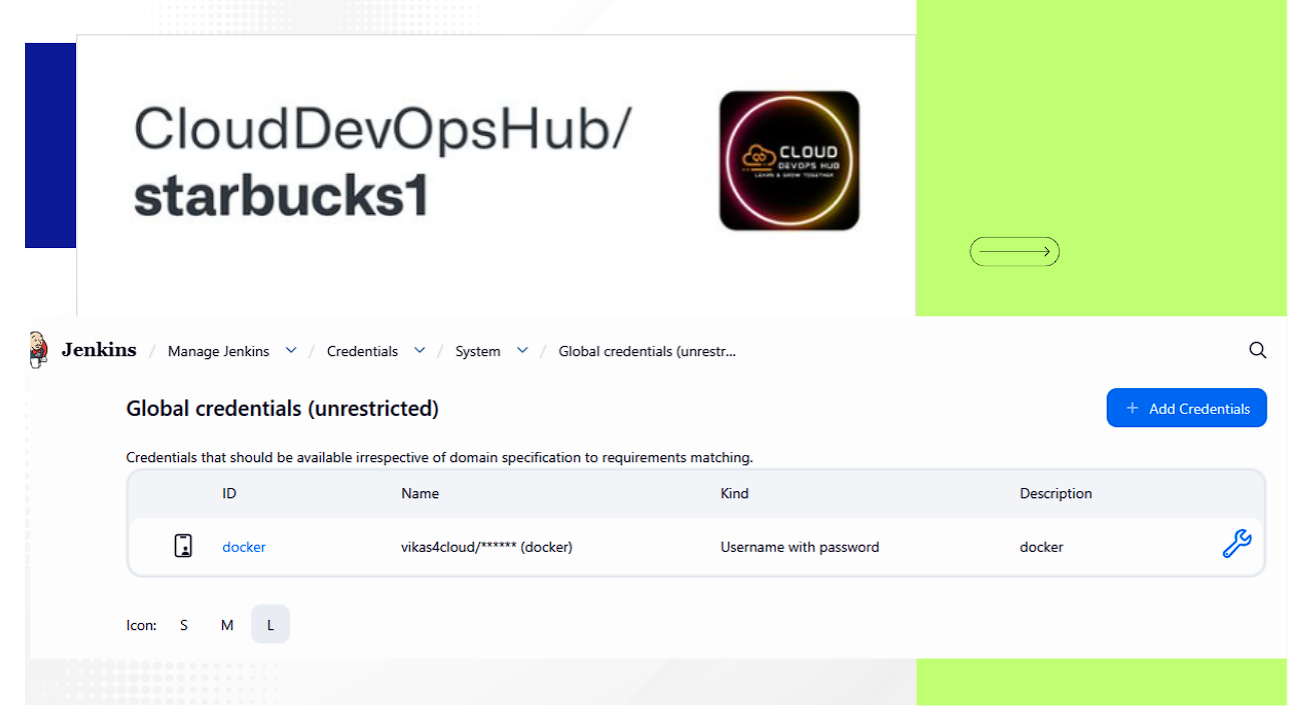1309x718 pixels.
Task: Open Manage Jenkins breadcrumb link
Action: pos(218,351)
